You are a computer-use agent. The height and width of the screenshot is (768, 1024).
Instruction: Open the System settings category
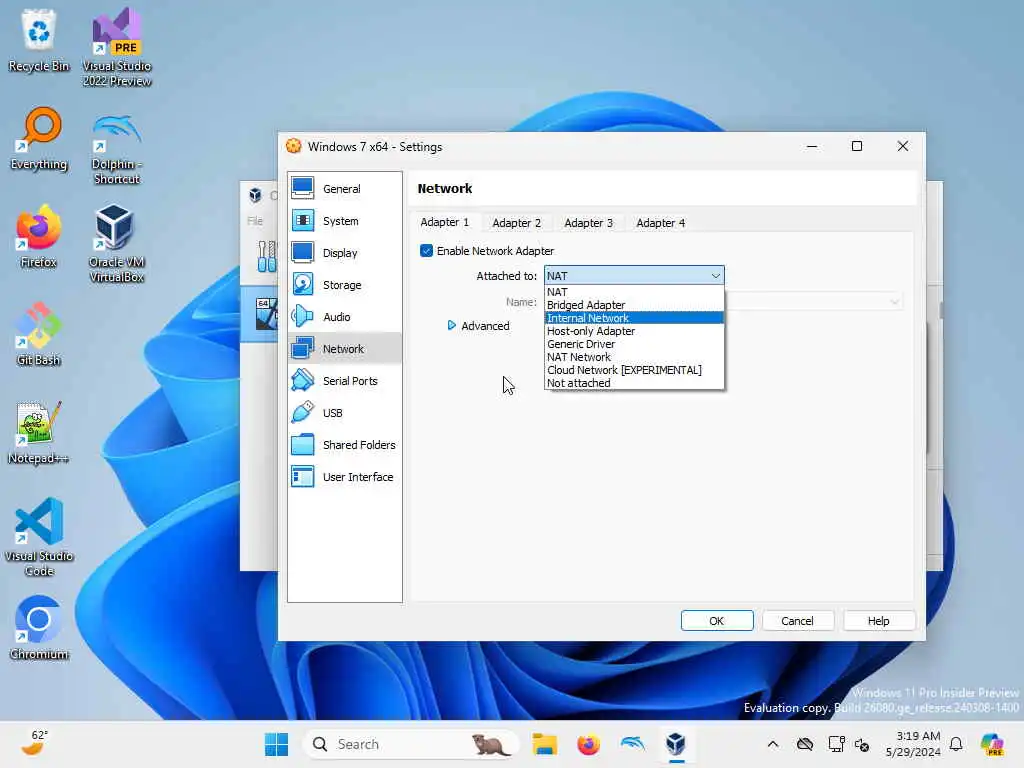click(x=344, y=221)
